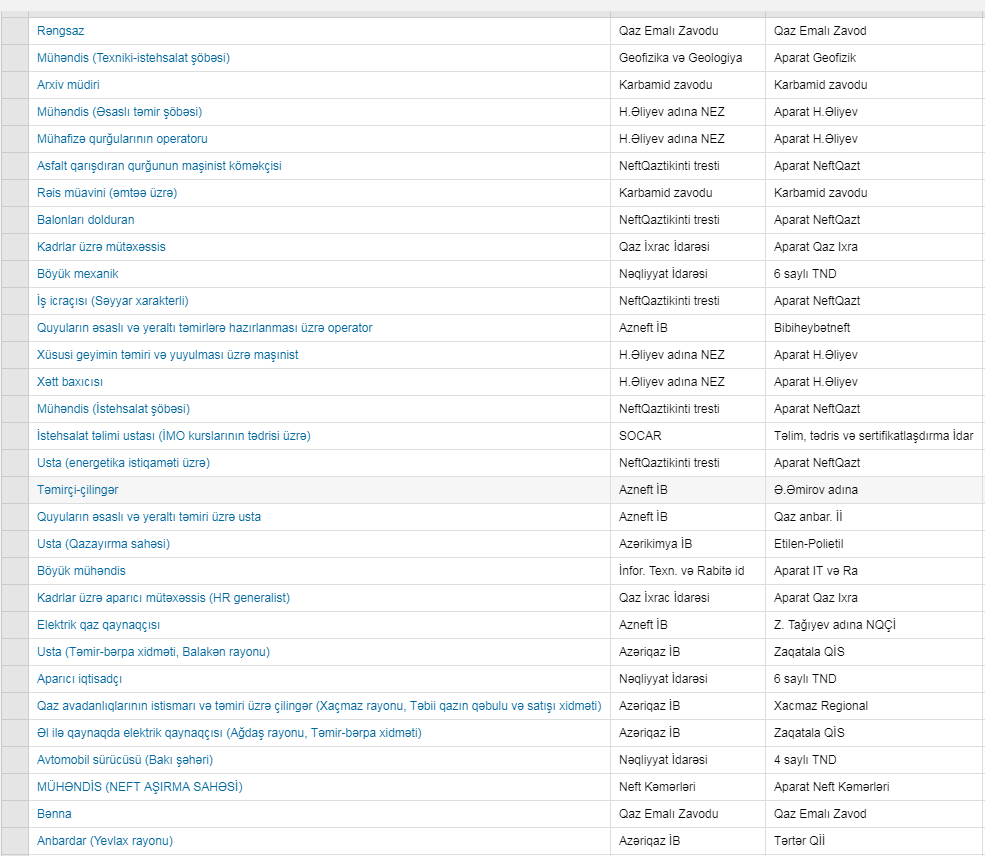Open Mühafizə qurğularının operatoru link
The height and width of the screenshot is (856, 985).
tap(122, 139)
